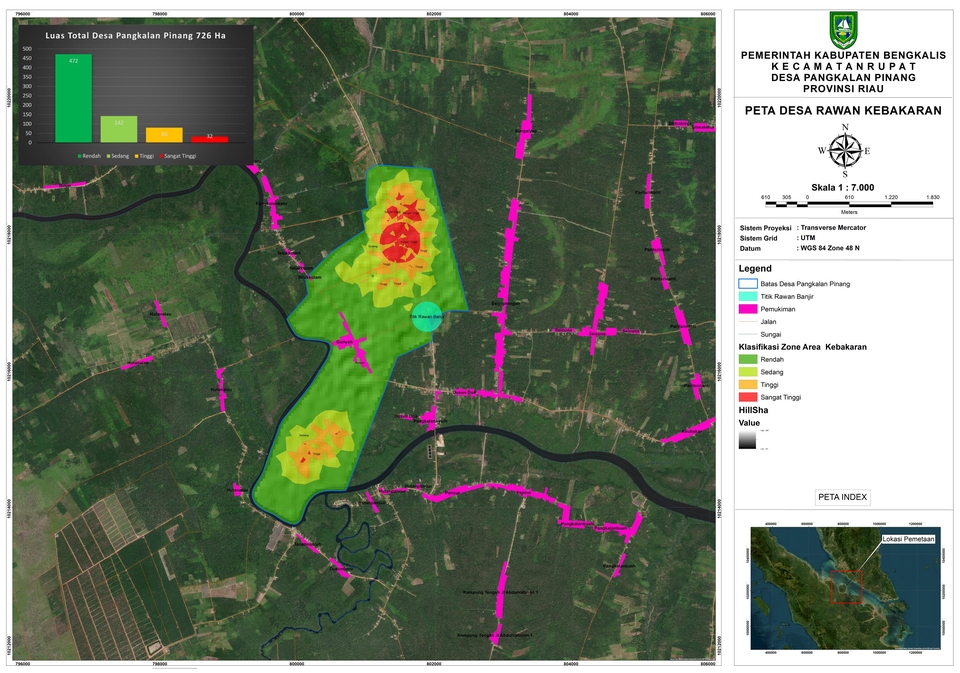Click the 'PEMERINTAH KABUPATEN BENGKALIS' heading
The width and height of the screenshot is (960, 673).
tap(843, 55)
